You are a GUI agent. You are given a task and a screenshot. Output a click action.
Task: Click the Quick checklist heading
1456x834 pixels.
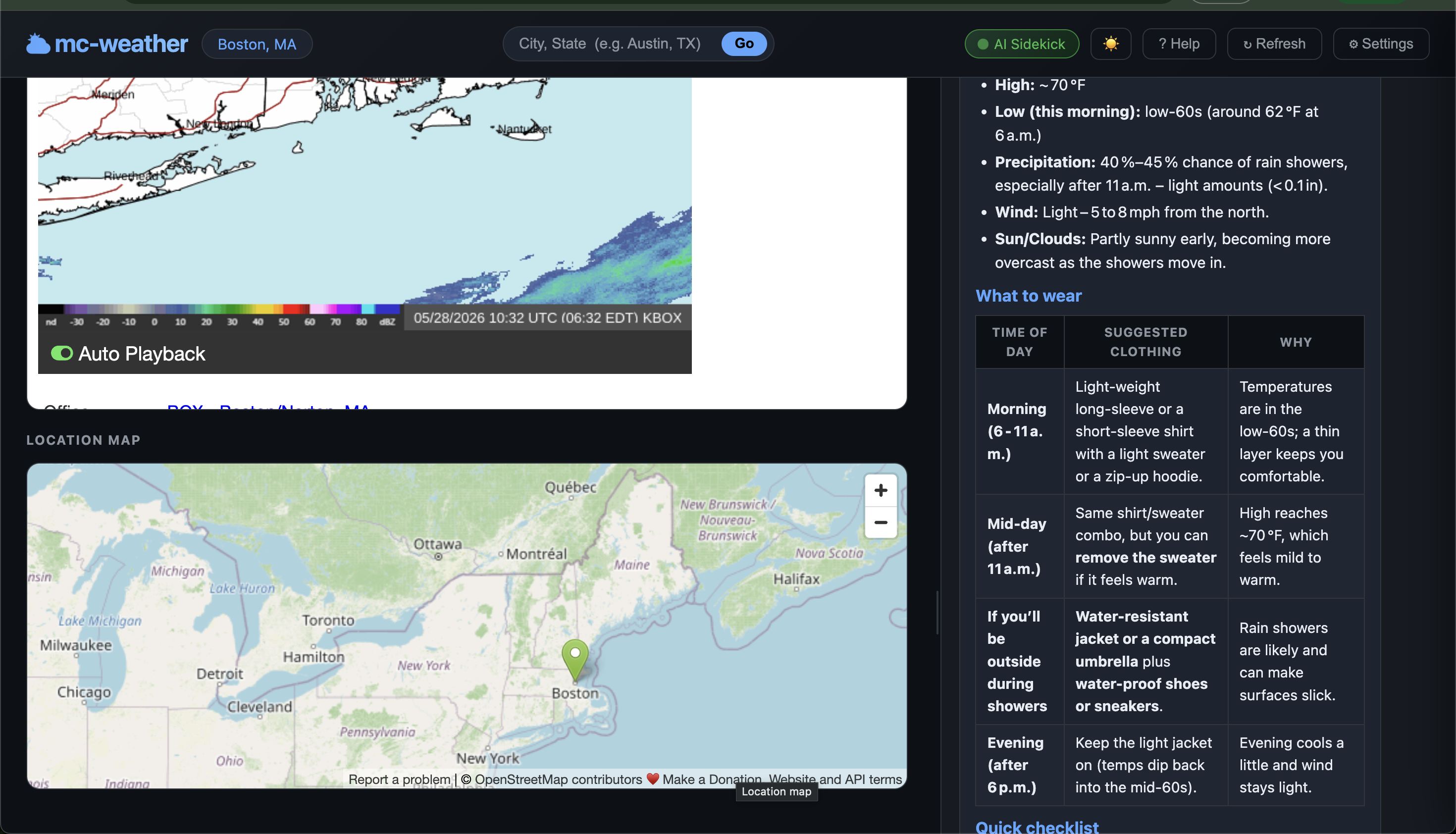(1037, 827)
